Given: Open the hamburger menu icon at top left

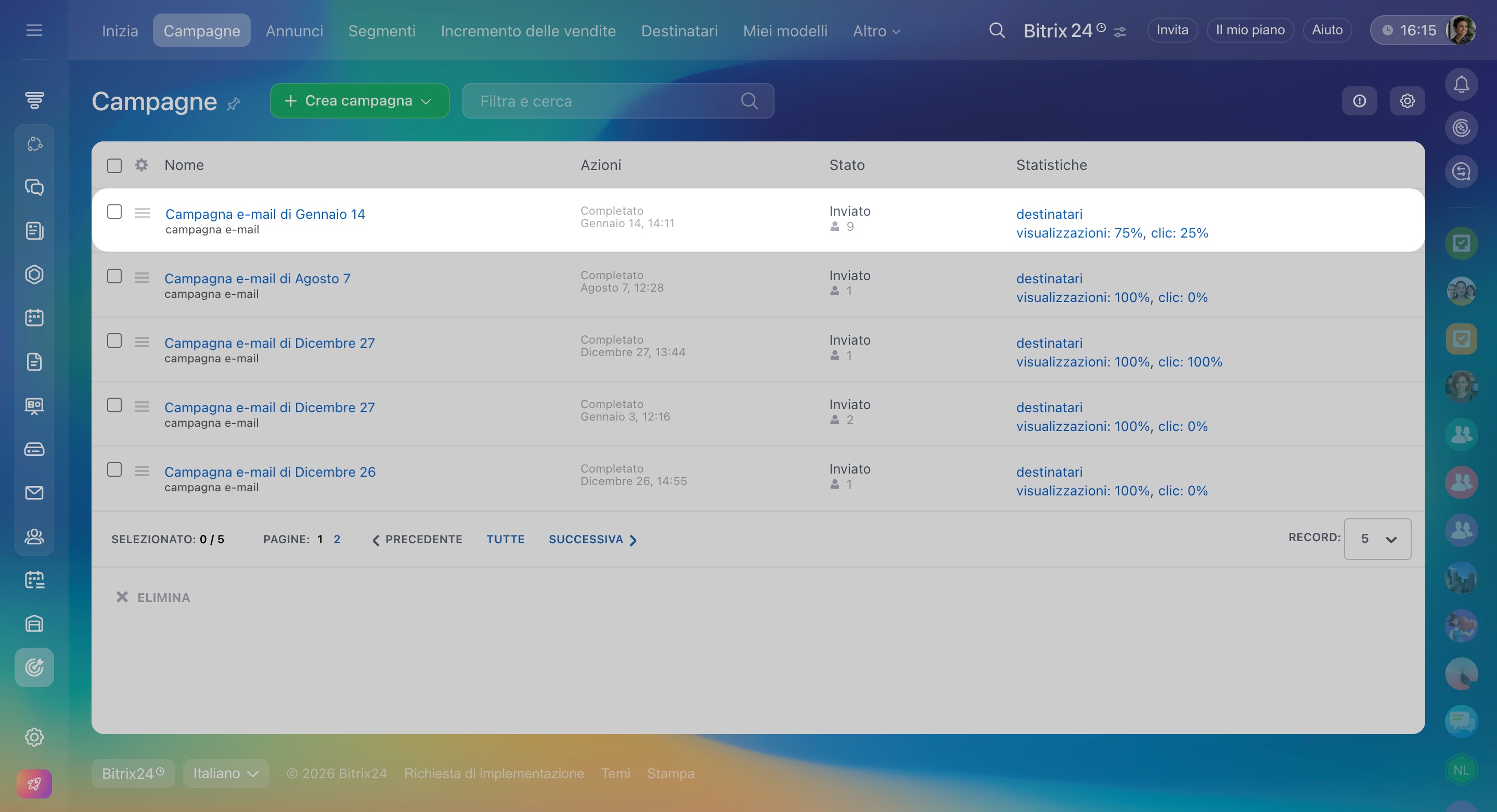Looking at the screenshot, I should [34, 30].
